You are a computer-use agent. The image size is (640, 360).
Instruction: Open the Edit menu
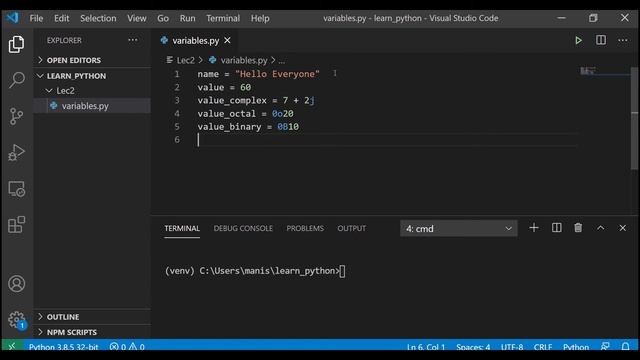[61, 18]
